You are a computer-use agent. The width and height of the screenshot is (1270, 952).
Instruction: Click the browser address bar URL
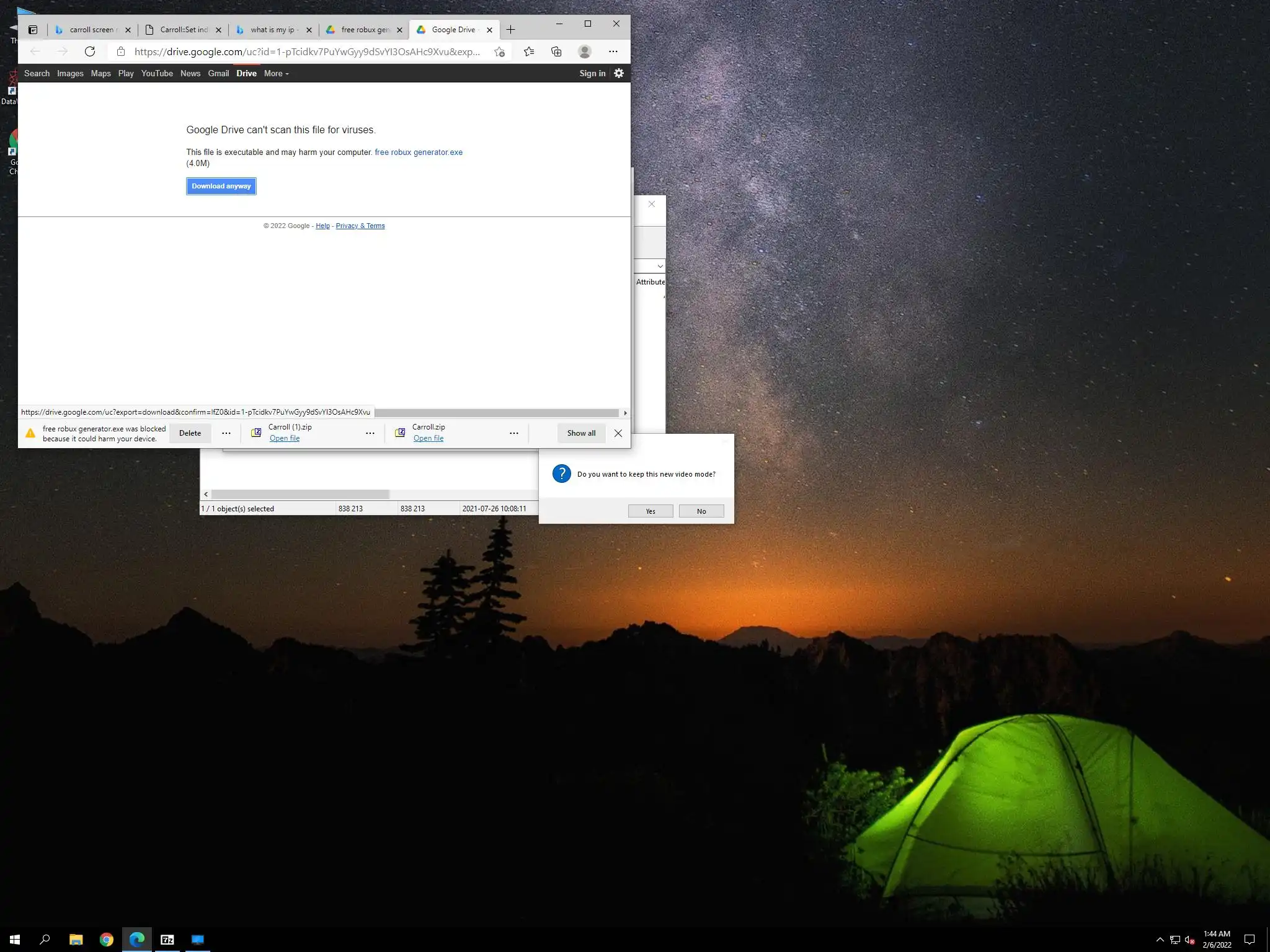(x=307, y=51)
